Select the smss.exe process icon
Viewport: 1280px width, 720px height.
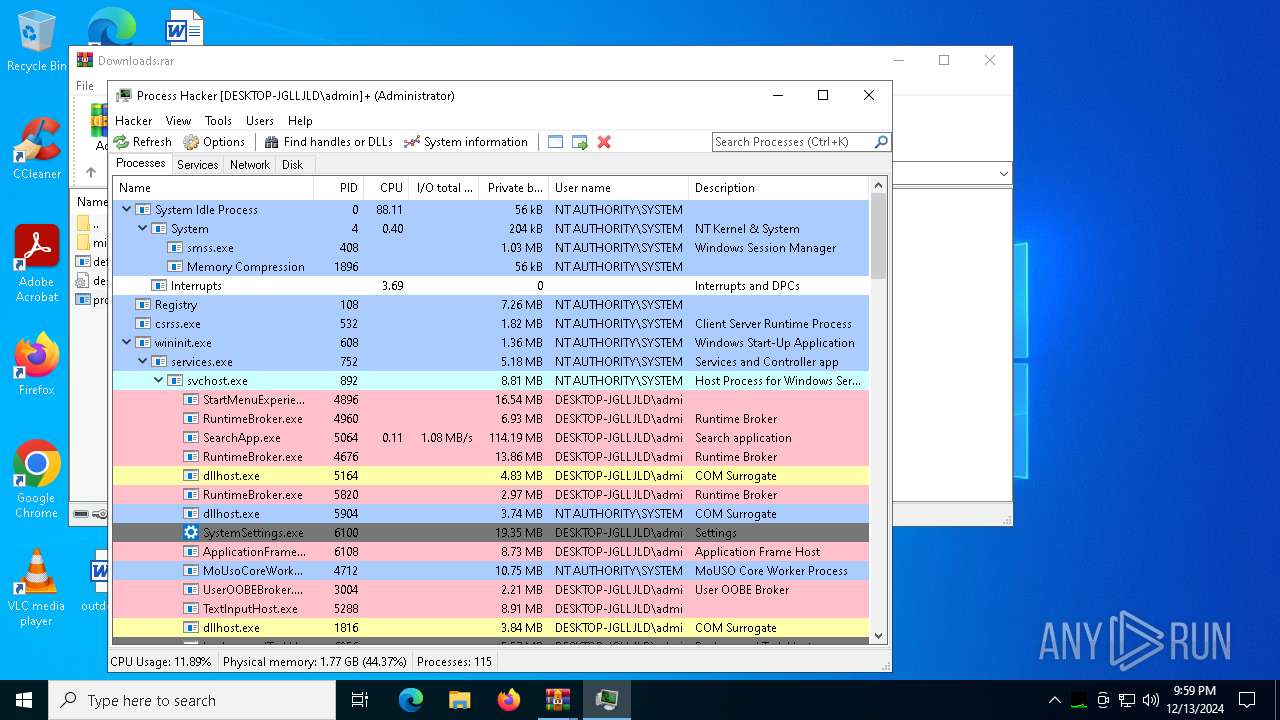pyautogui.click(x=175, y=247)
